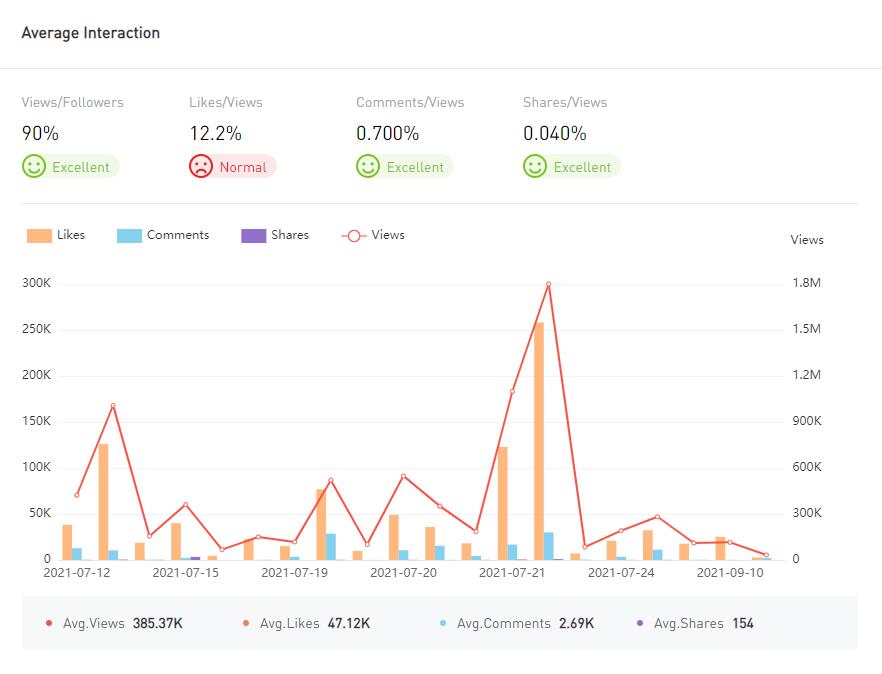Click the tallest orange Likes bar
This screenshot has height=674, width=882.
[539, 440]
